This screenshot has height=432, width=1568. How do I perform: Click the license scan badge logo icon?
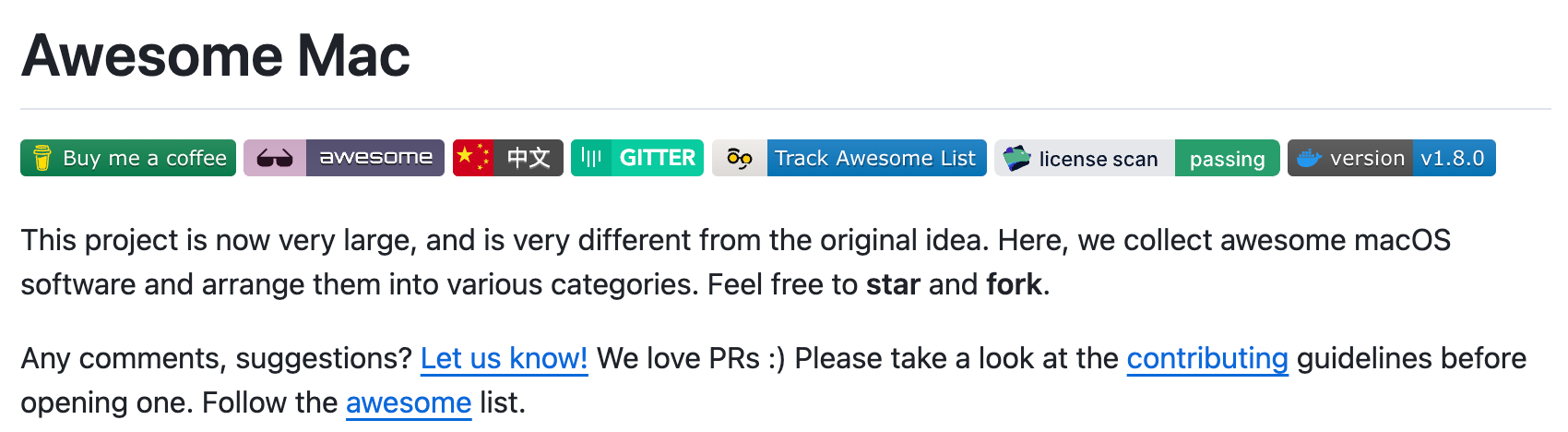click(x=1016, y=158)
